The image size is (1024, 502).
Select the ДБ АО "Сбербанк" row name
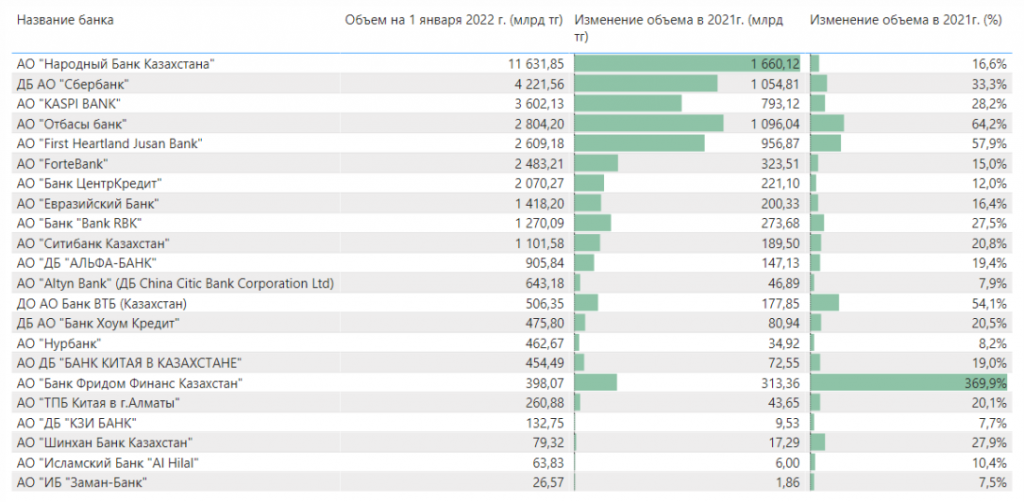coord(73,84)
